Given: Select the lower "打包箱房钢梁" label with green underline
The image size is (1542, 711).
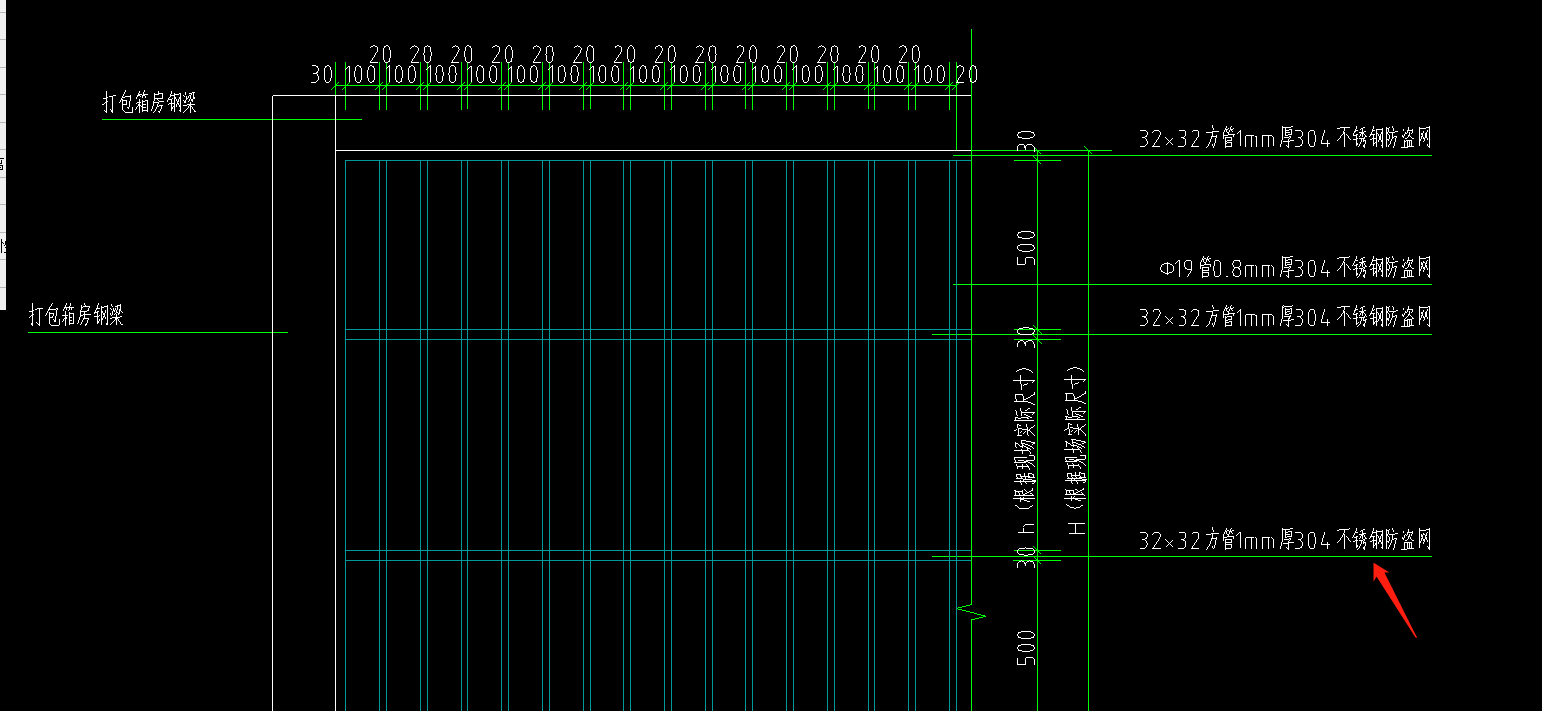Looking at the screenshot, I should point(76,317).
